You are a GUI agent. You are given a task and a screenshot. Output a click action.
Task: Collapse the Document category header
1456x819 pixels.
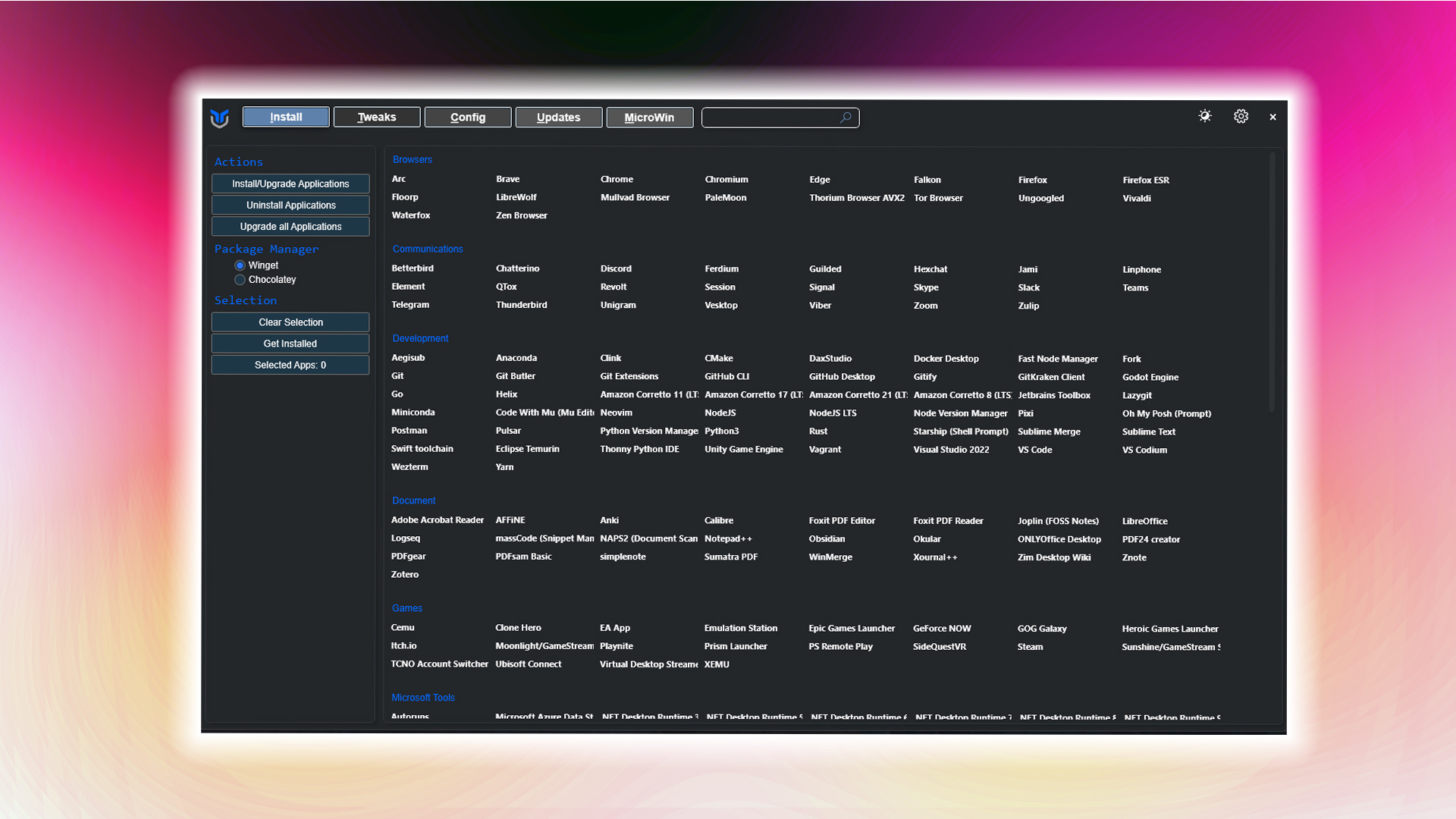pyautogui.click(x=413, y=500)
